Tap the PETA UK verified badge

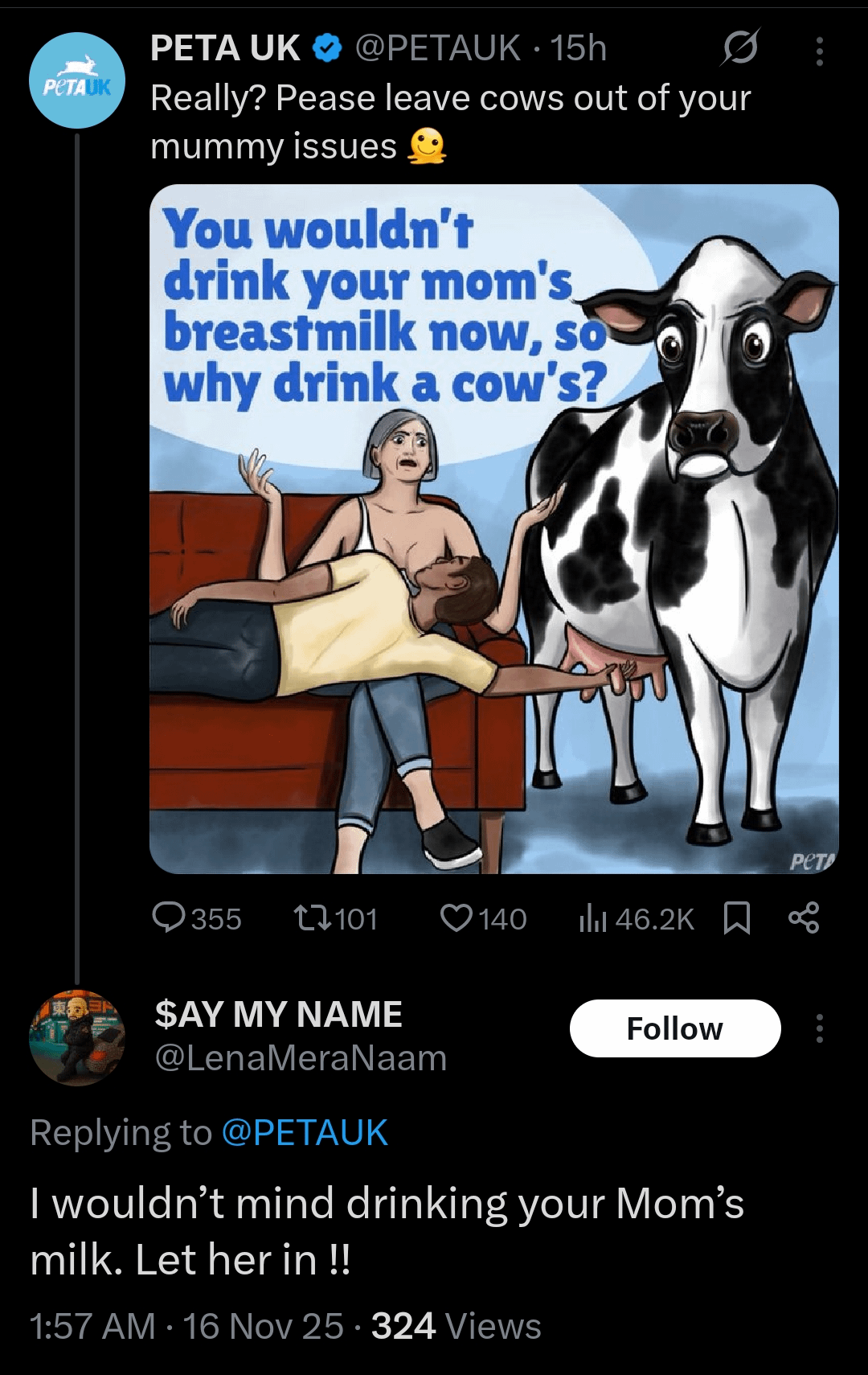(326, 49)
